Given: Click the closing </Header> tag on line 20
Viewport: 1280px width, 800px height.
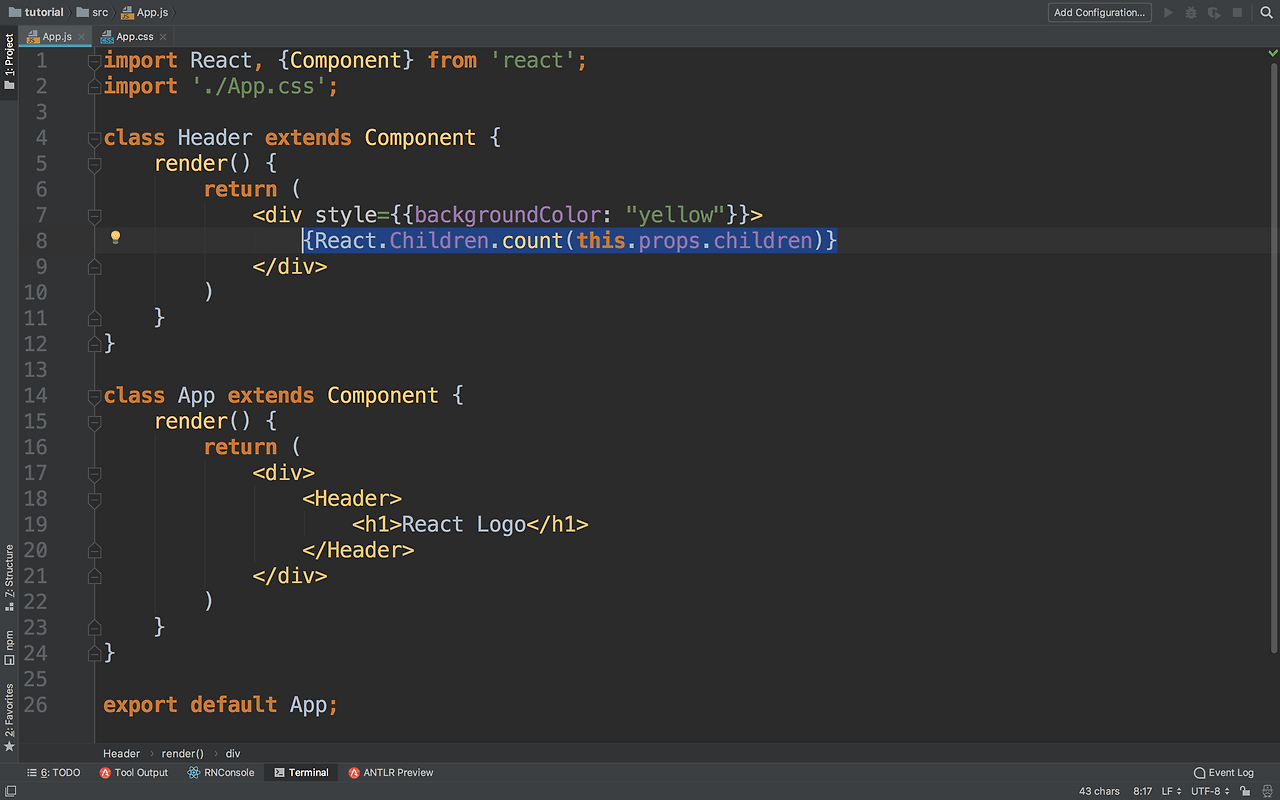Looking at the screenshot, I should tap(358, 551).
